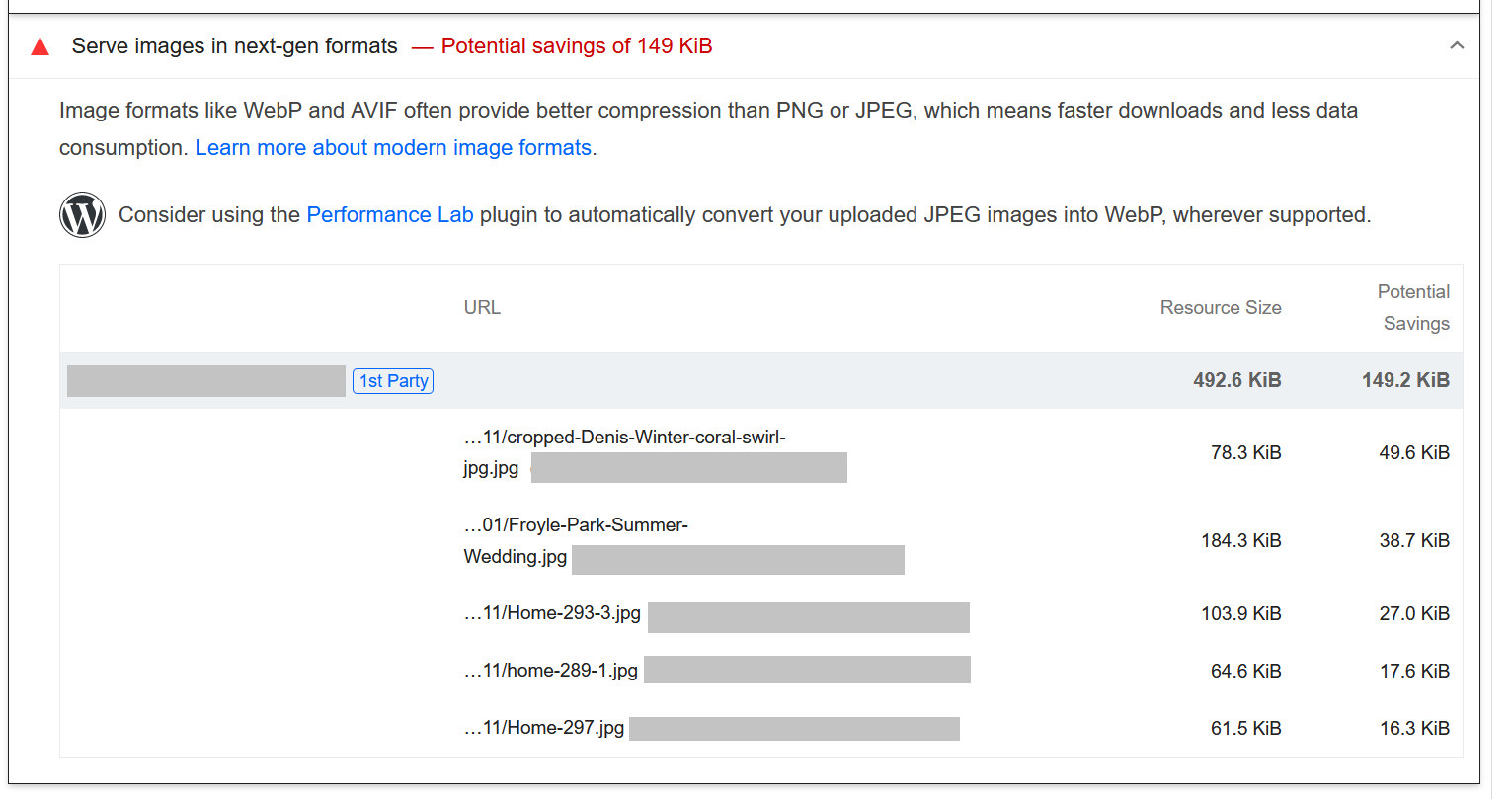The width and height of the screenshot is (1512, 799).
Task: Click the 492.6 KiB total resource size
Action: tap(1235, 379)
